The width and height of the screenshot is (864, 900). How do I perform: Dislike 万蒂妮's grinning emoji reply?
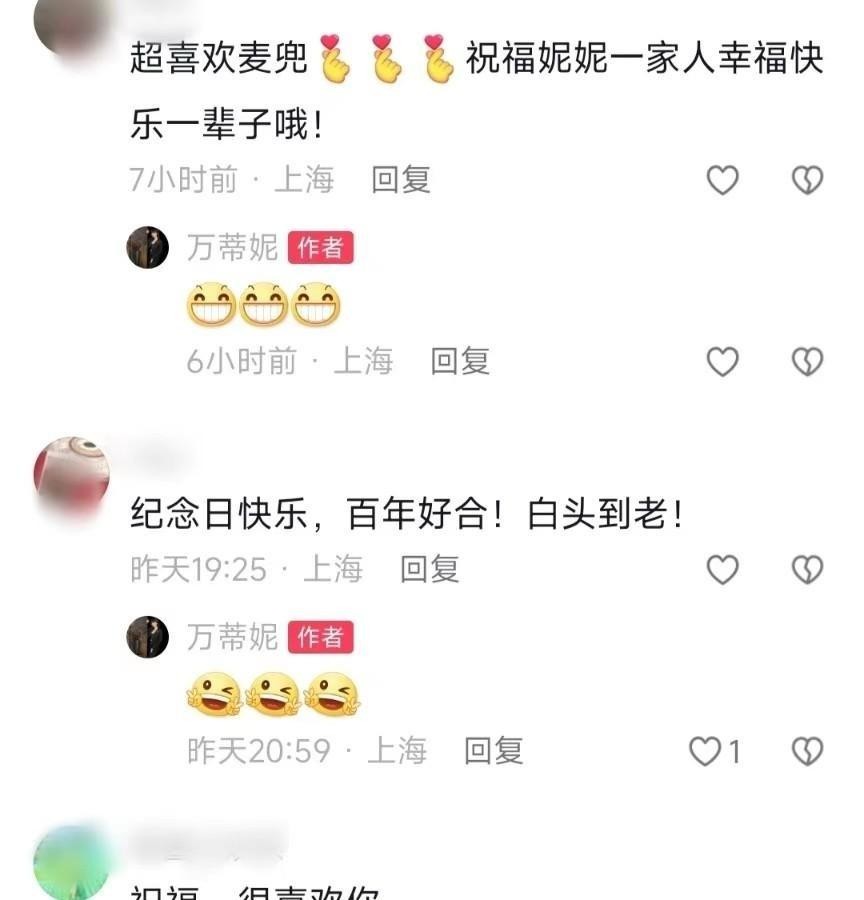tap(807, 362)
